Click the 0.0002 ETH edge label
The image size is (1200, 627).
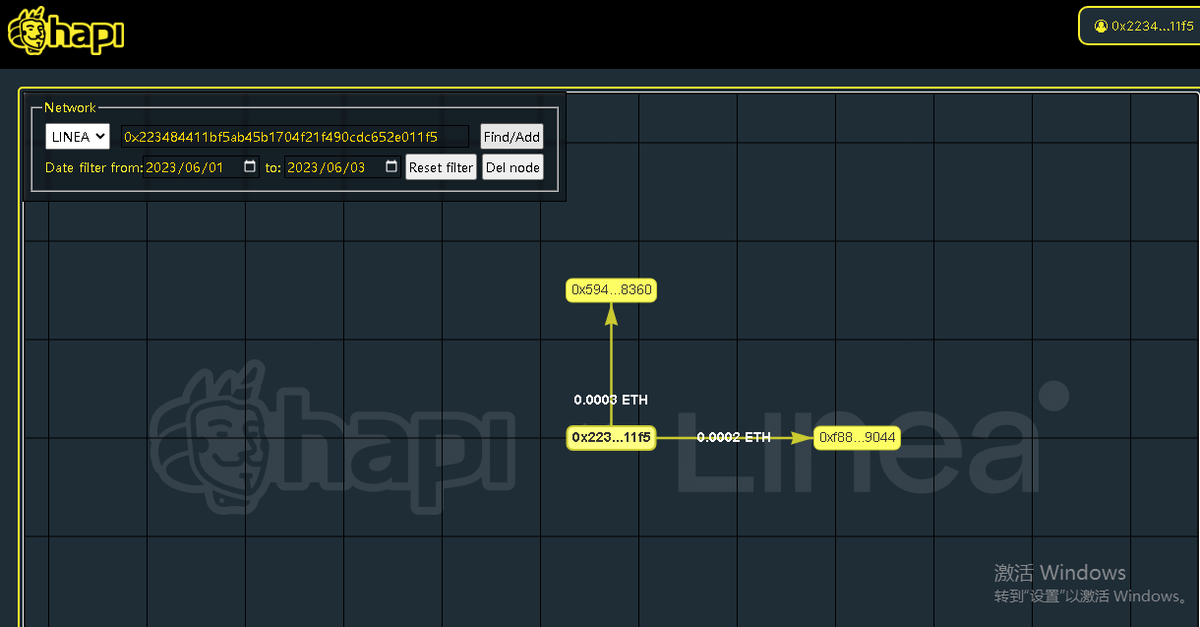click(734, 437)
